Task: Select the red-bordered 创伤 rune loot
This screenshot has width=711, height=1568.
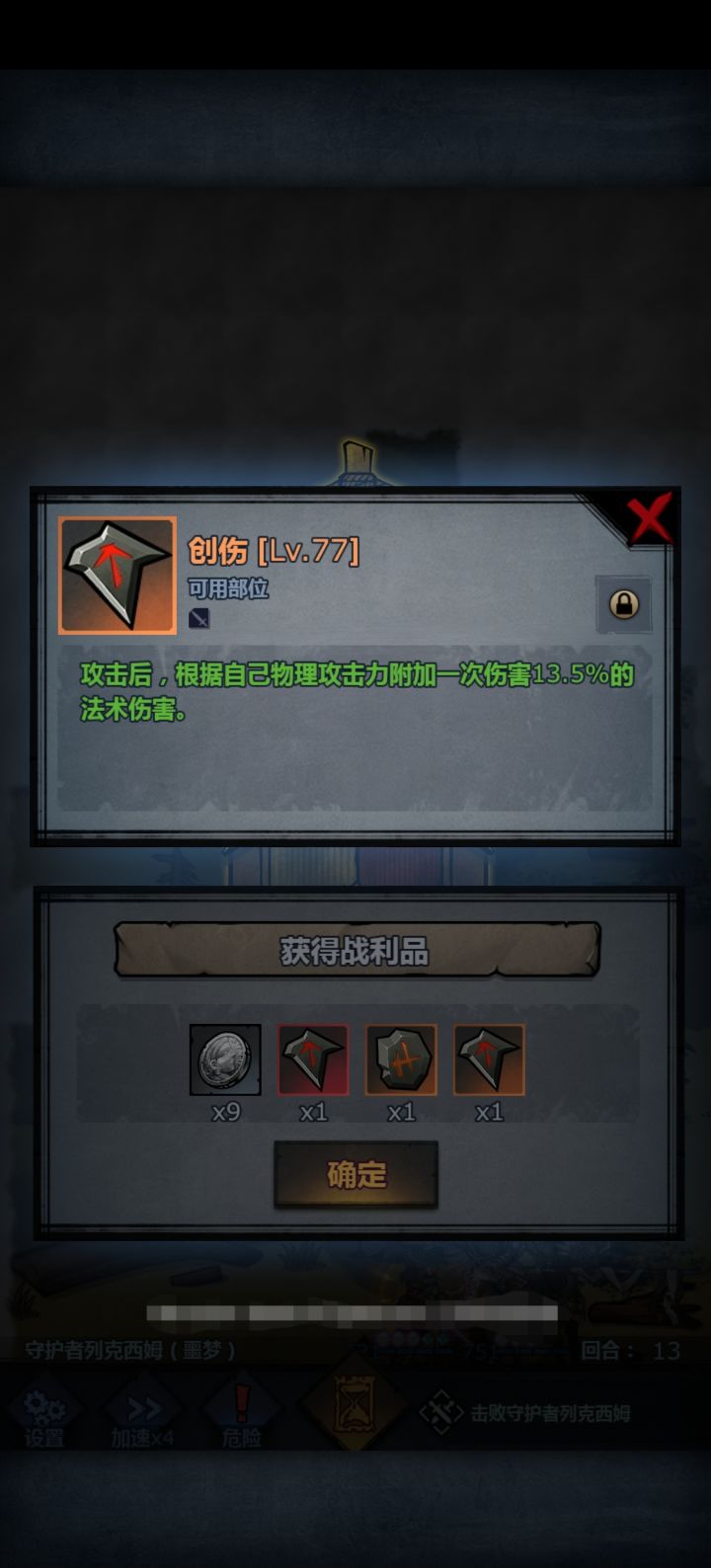Action: point(313,1059)
